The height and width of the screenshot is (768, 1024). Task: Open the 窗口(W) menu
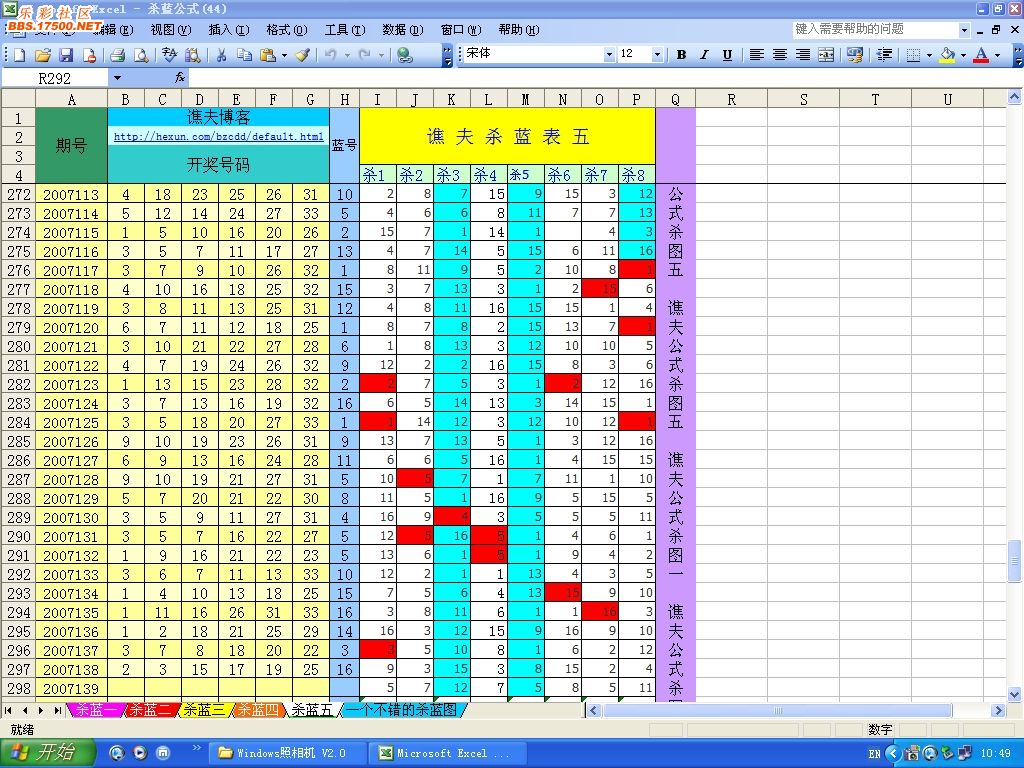[460, 29]
